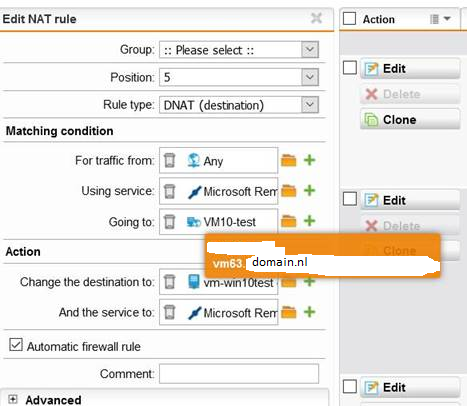467x406 pixels.
Task: Click trash icon beside VM10-test
Action: 170,221
